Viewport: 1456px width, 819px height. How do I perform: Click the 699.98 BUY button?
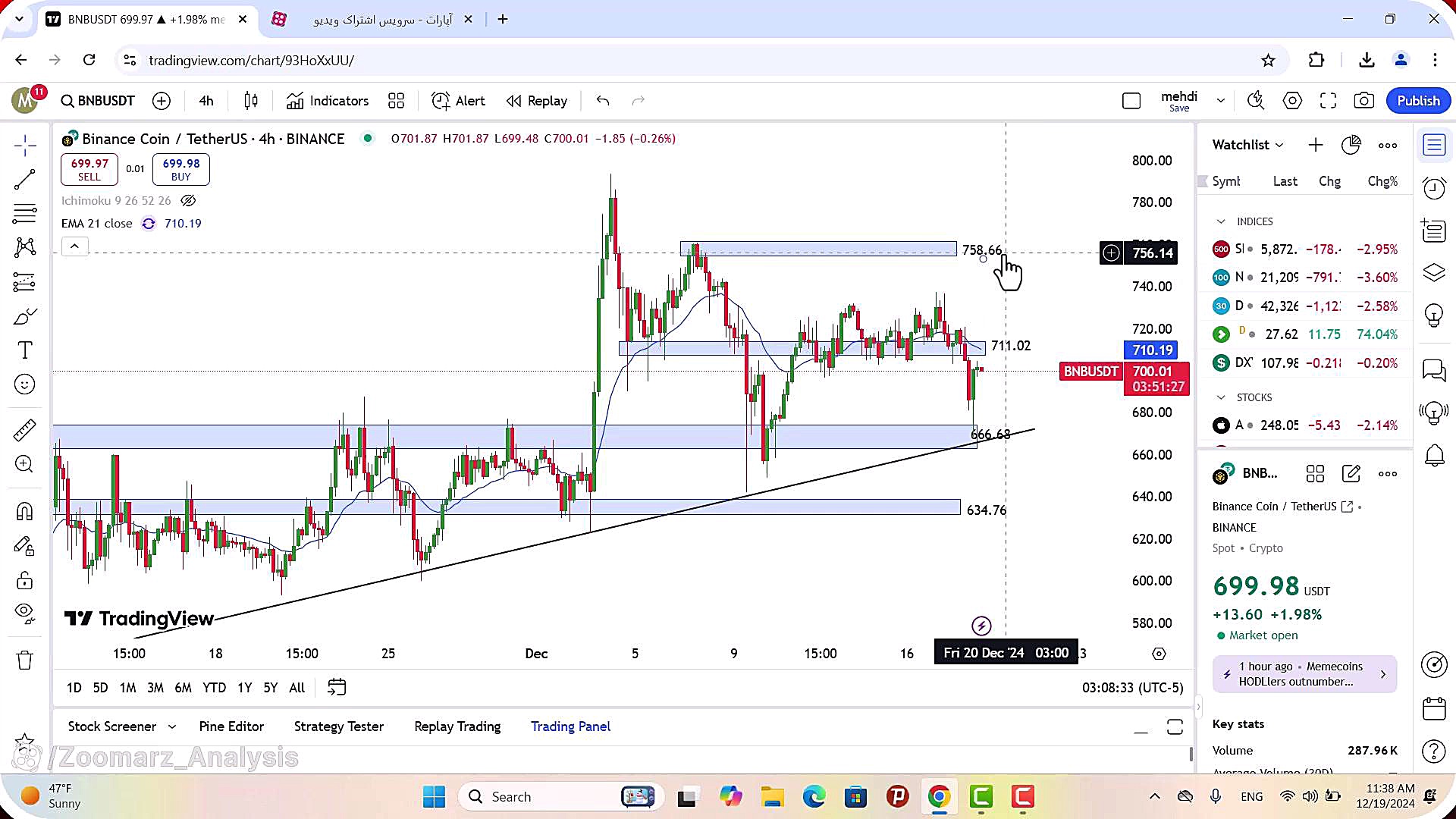coord(181,169)
